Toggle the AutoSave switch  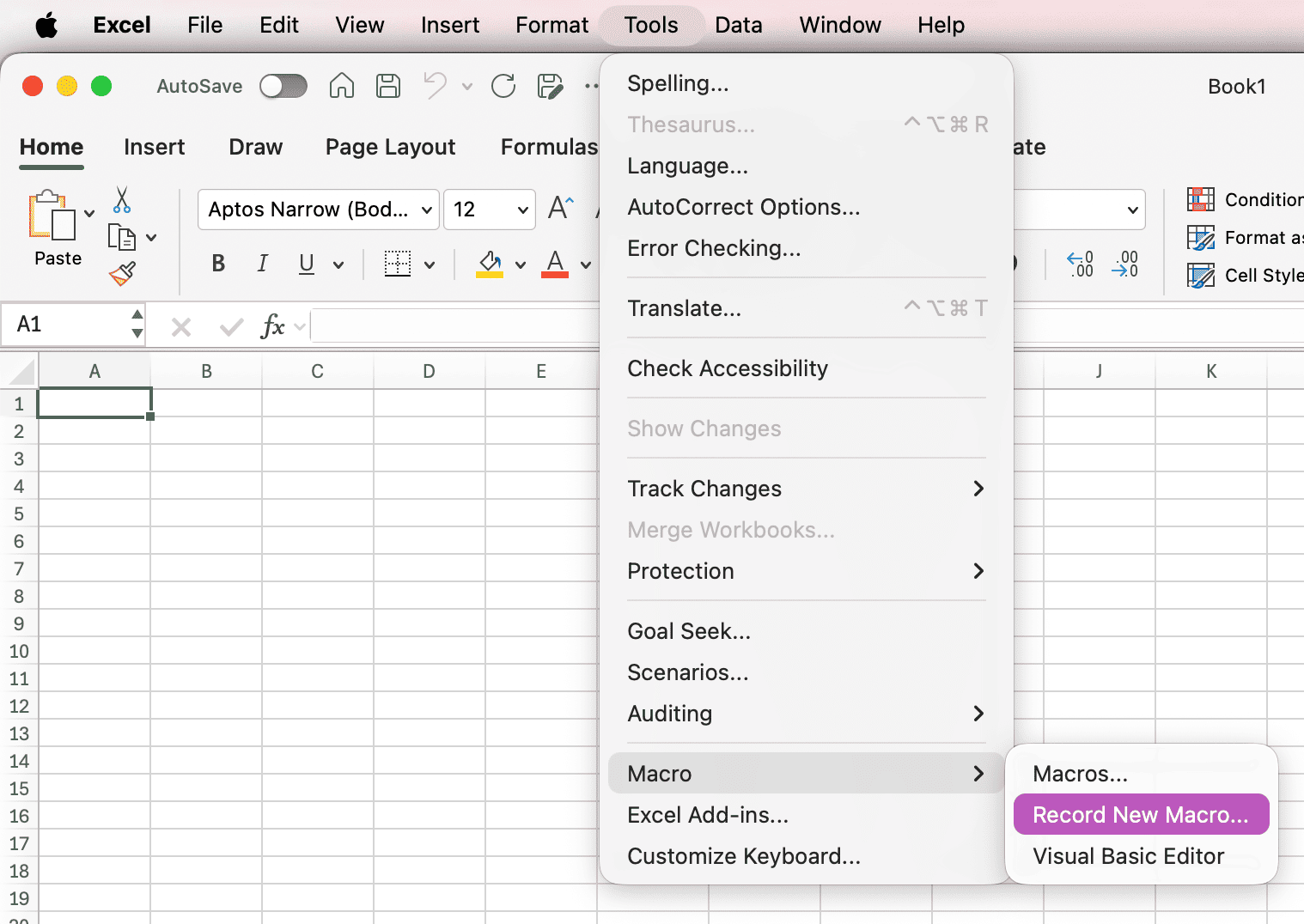(x=283, y=86)
